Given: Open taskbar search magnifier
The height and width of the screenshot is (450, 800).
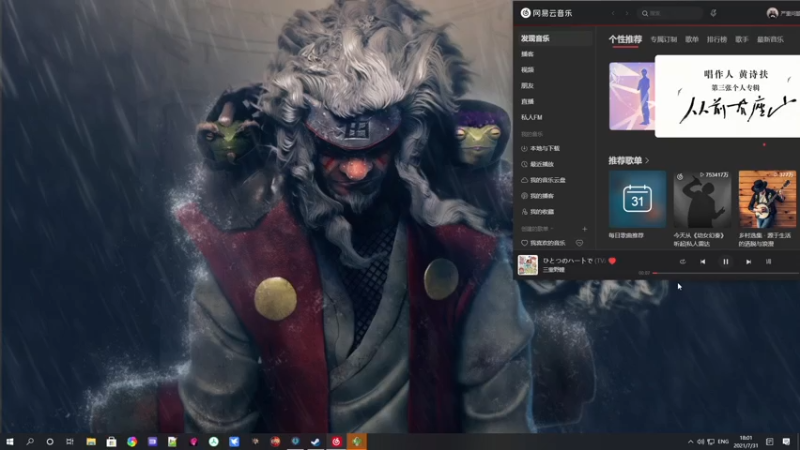Looking at the screenshot, I should click(30, 442).
